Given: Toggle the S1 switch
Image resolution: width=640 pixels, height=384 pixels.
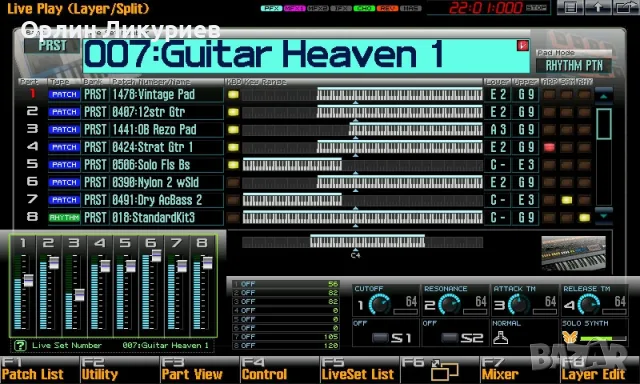Looking at the screenshot, I should 379,338.
